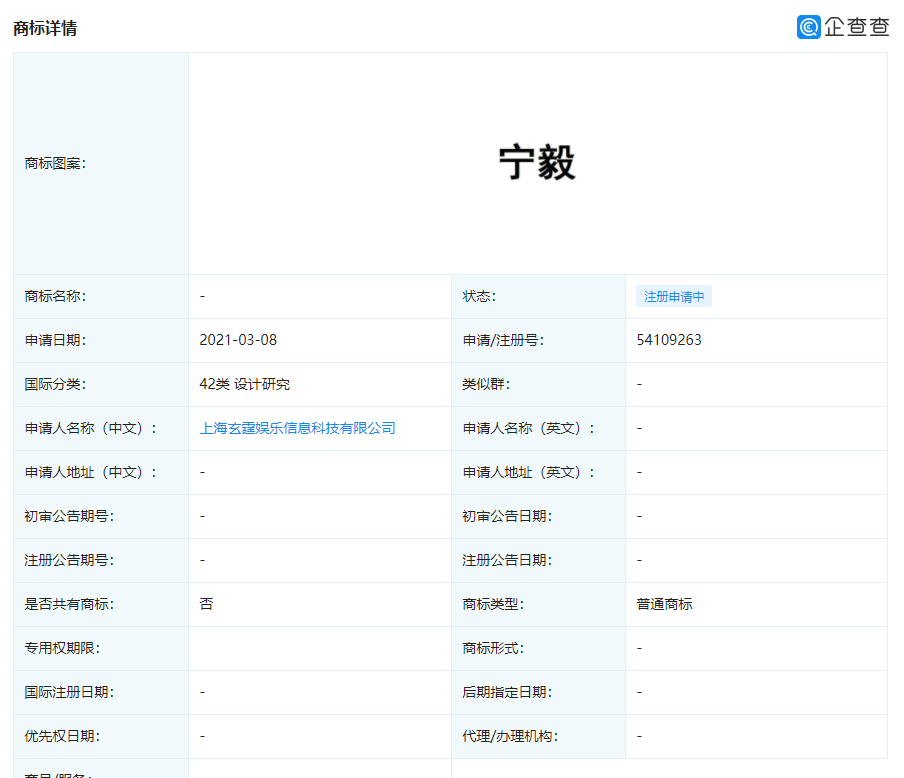Click the 普通商标 trademark type value
This screenshot has height=778, width=904.
point(664,604)
